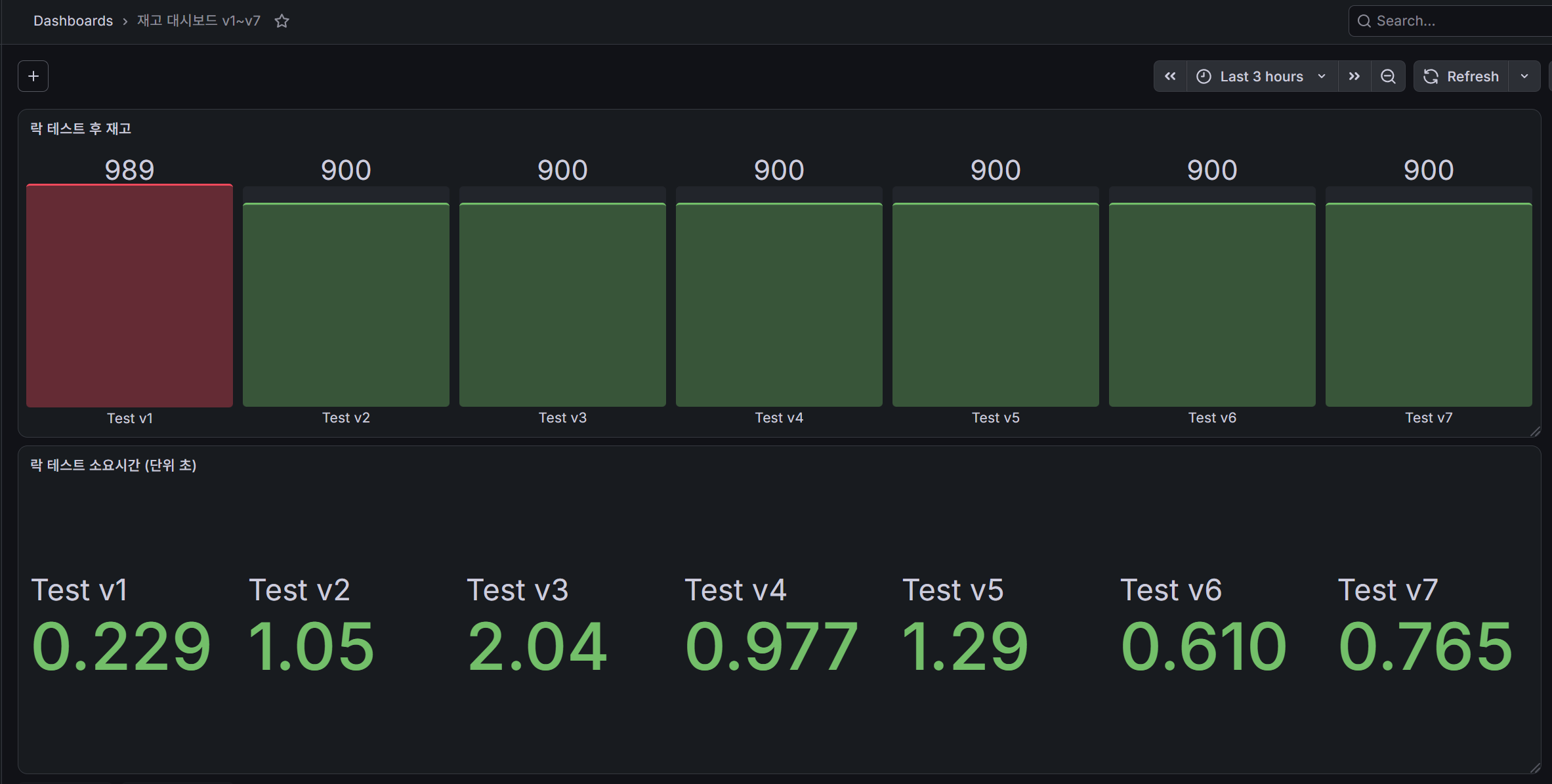The image size is (1552, 784).
Task: Click the plus add panel button
Action: pyautogui.click(x=33, y=76)
